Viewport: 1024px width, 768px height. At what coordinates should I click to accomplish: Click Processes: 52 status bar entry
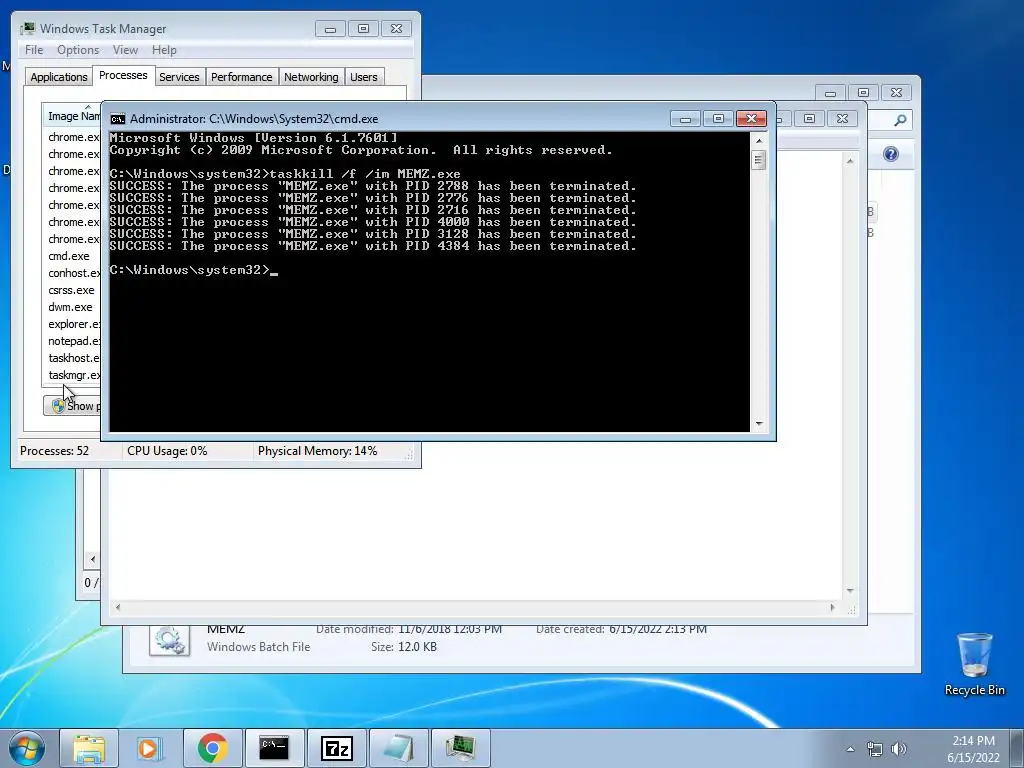pyautogui.click(x=54, y=451)
